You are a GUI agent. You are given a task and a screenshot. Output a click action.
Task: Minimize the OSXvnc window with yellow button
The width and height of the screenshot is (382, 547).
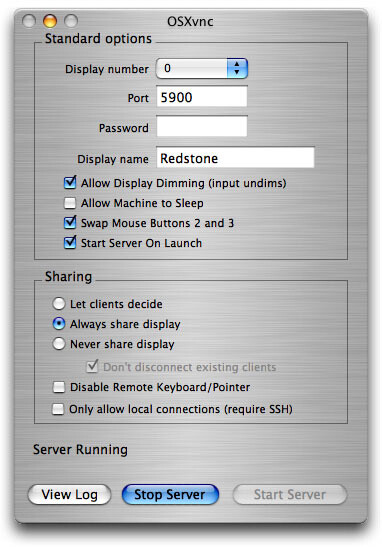50,21
